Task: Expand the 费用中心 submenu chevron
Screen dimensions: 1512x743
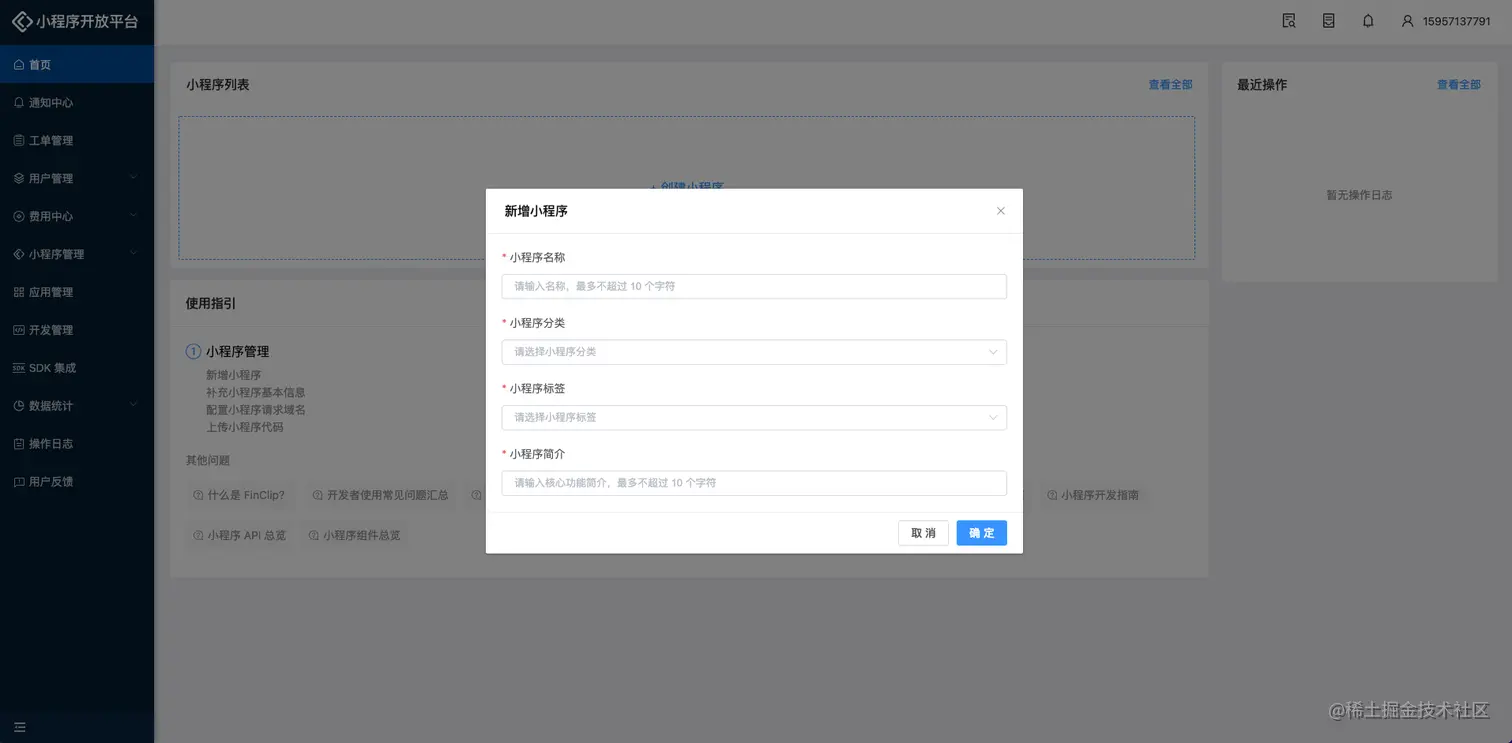Action: (134, 216)
